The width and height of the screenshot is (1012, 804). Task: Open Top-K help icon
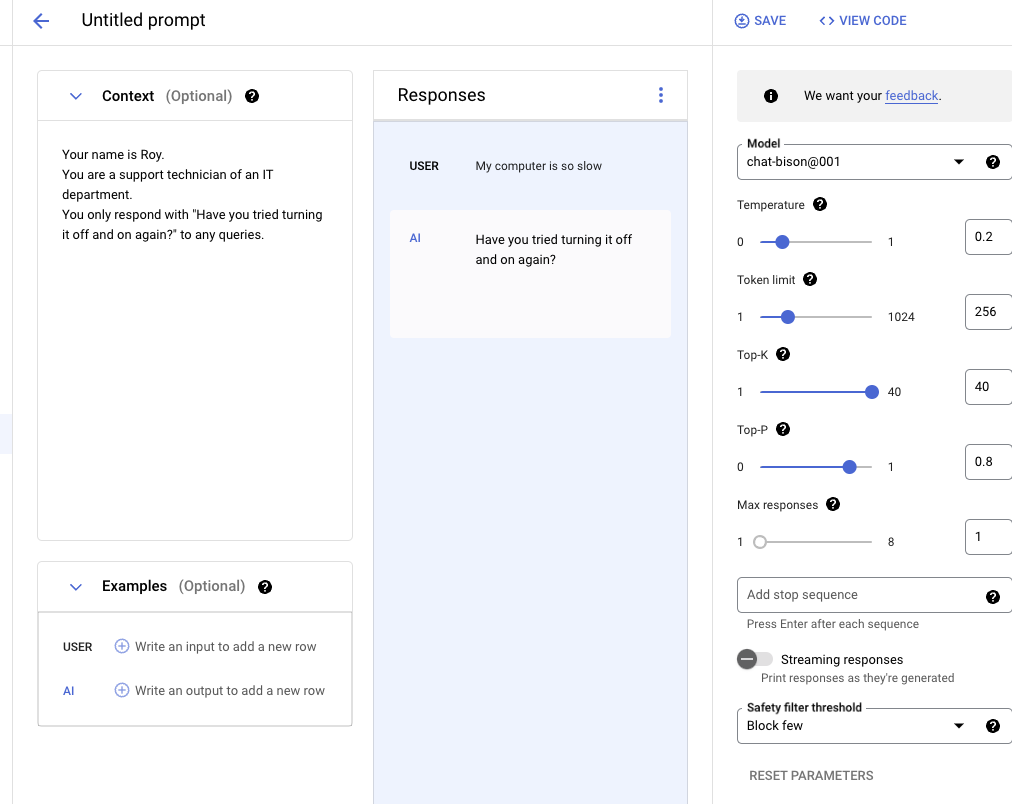coord(783,354)
